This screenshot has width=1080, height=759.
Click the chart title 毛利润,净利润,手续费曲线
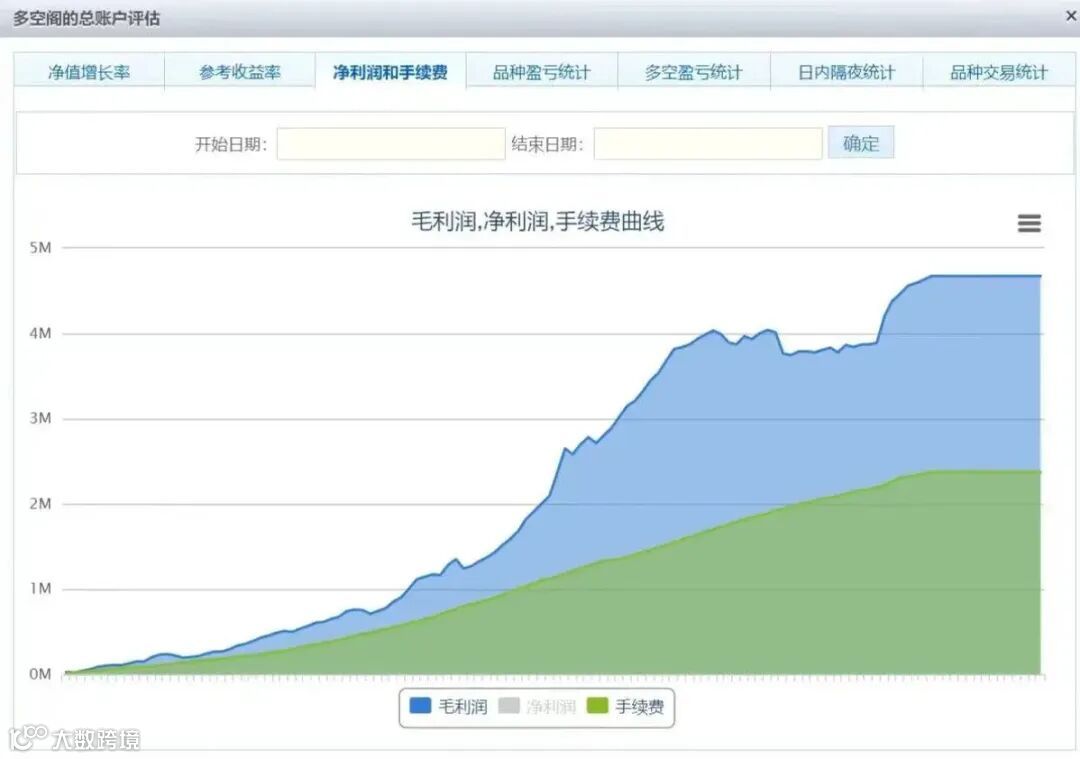pos(538,222)
